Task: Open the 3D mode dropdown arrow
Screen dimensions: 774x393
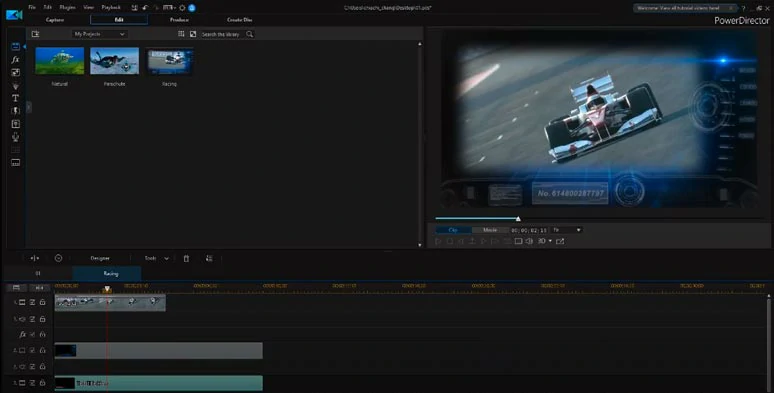Action: [550, 241]
